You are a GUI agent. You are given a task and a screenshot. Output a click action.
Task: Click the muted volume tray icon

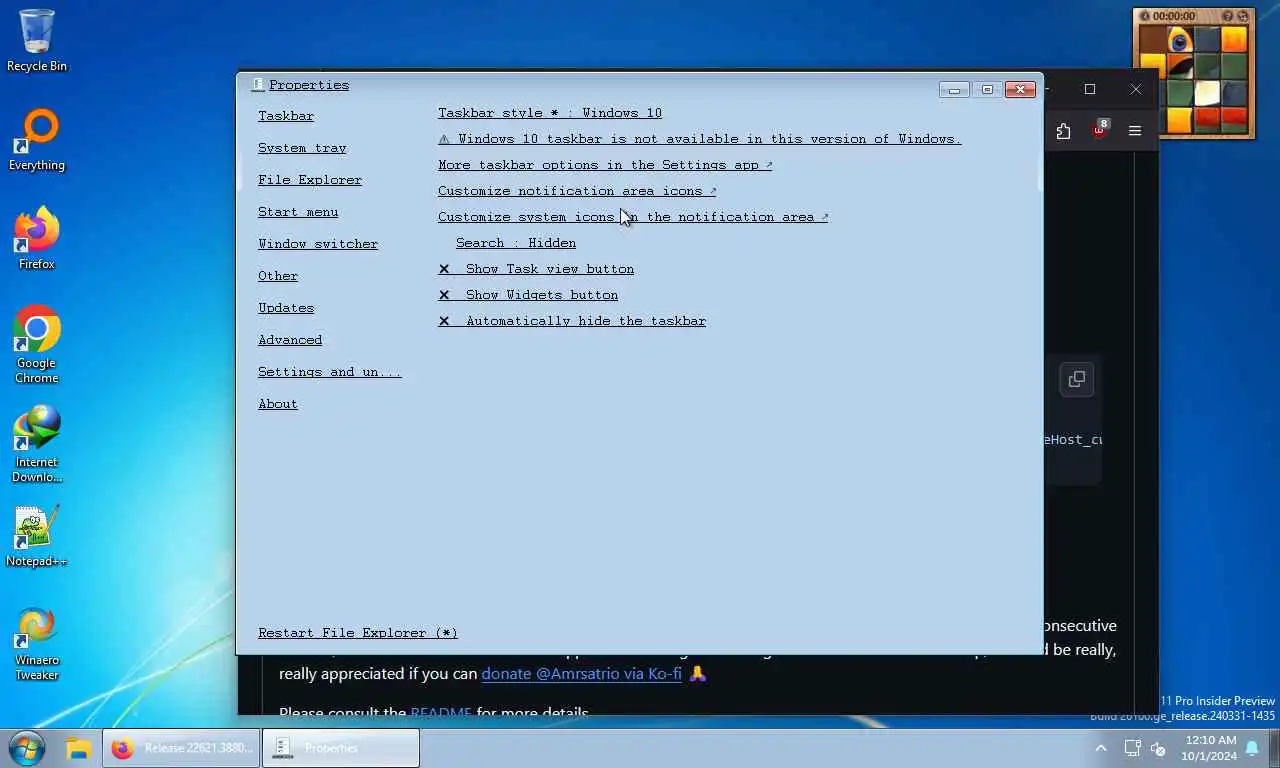[1159, 748]
